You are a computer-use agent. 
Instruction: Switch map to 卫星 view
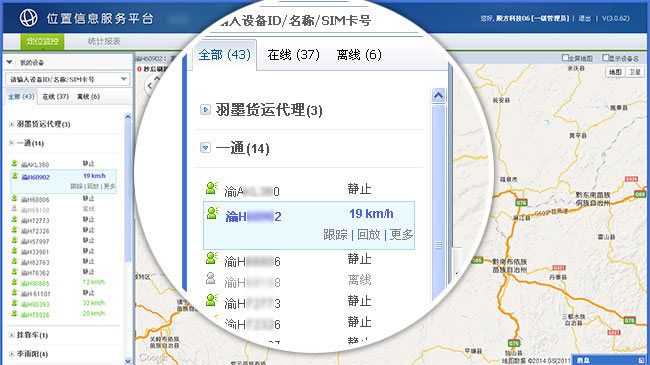[x=635, y=72]
